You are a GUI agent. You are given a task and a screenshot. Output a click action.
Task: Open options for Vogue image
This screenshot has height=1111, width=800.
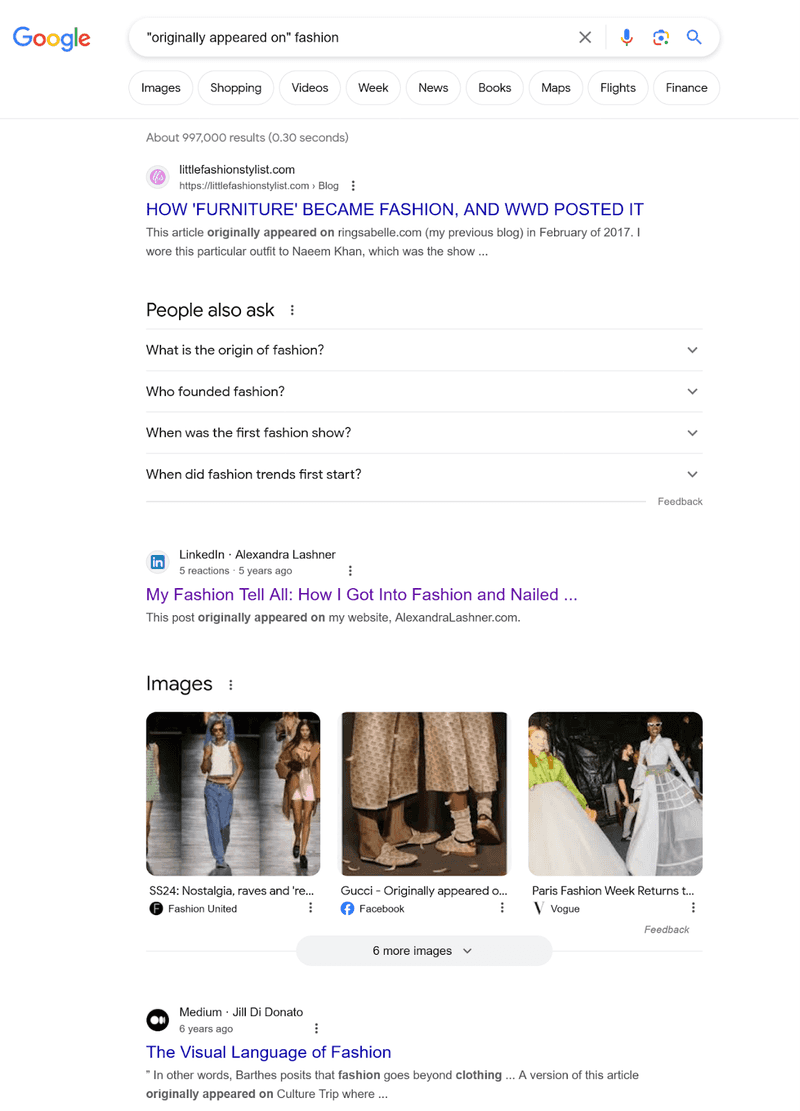pos(693,908)
